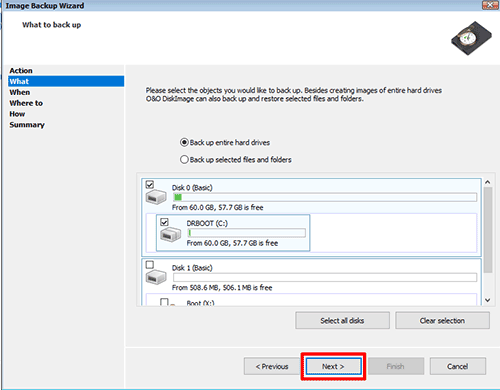Image resolution: width=500 pixels, height=390 pixels.
Task: Continue with the Next > button
Action: pos(333,366)
